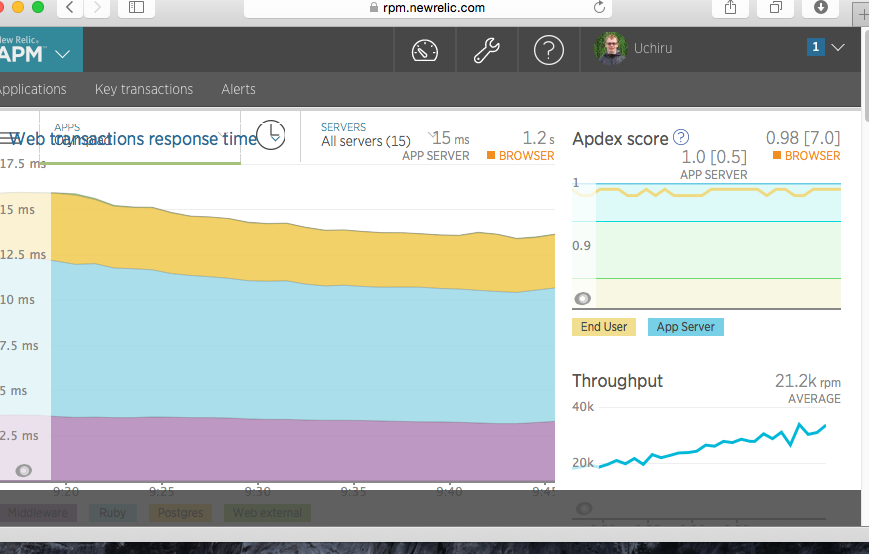Image resolution: width=869 pixels, height=554 pixels.
Task: Toggle App Server legend on Apdex chart
Action: tap(686, 327)
